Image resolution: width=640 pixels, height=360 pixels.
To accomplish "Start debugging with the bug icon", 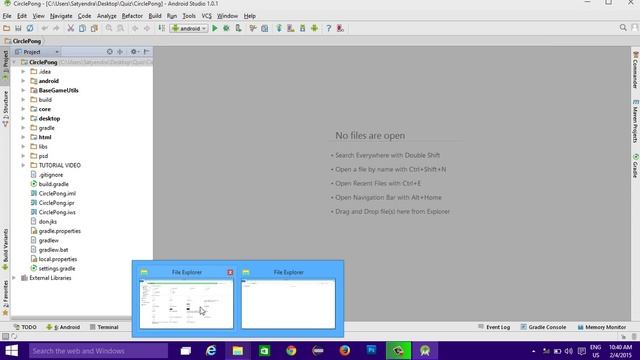I will point(227,28).
